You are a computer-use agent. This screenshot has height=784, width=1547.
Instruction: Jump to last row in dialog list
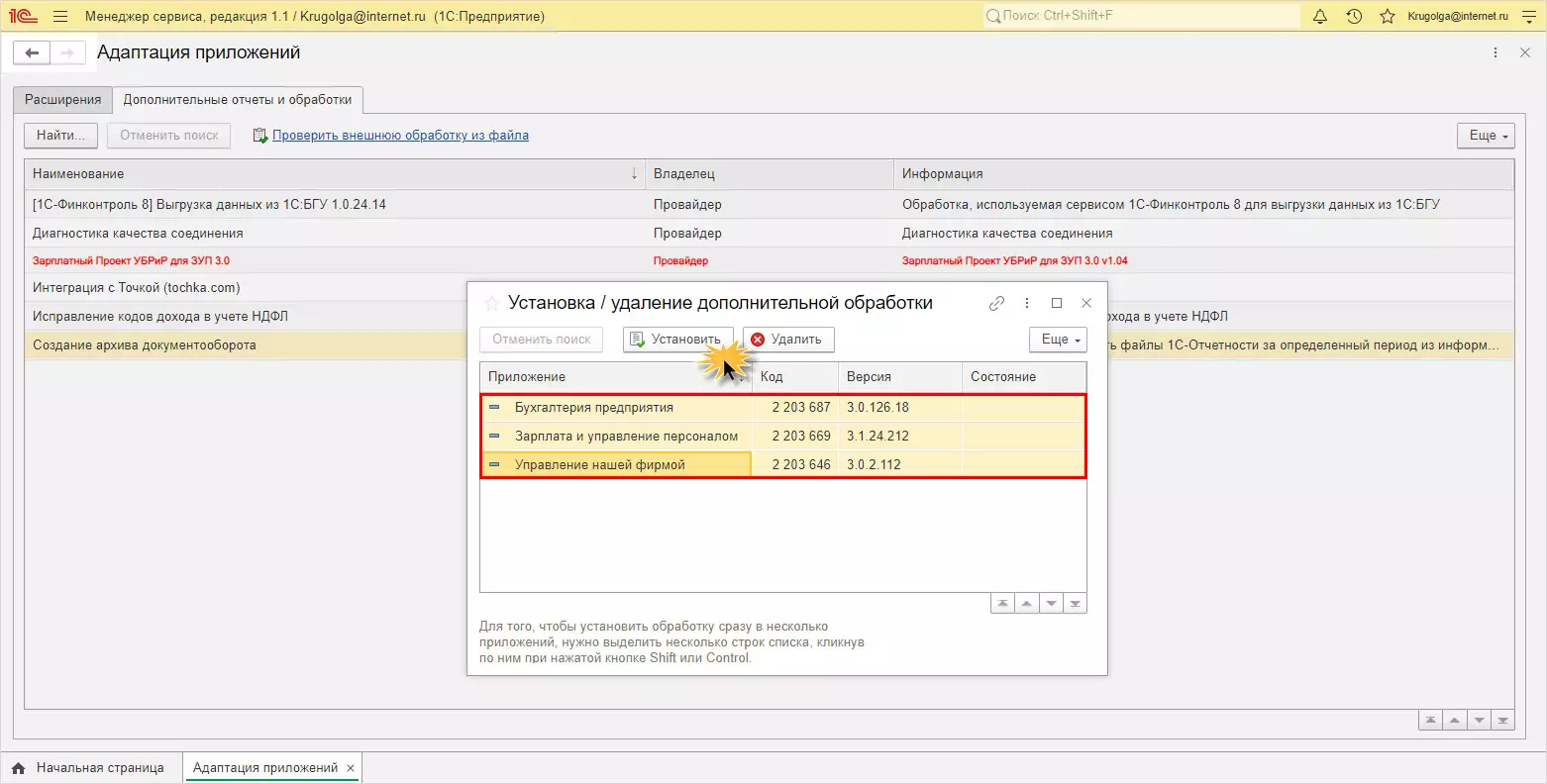[x=1075, y=604]
